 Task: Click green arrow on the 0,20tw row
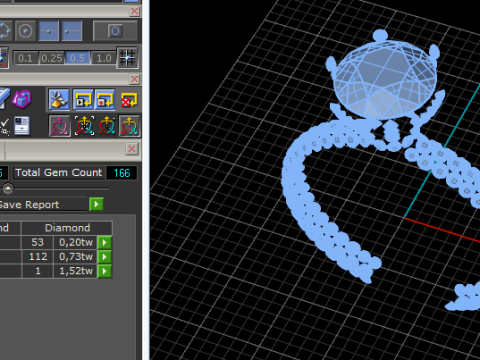(104, 242)
